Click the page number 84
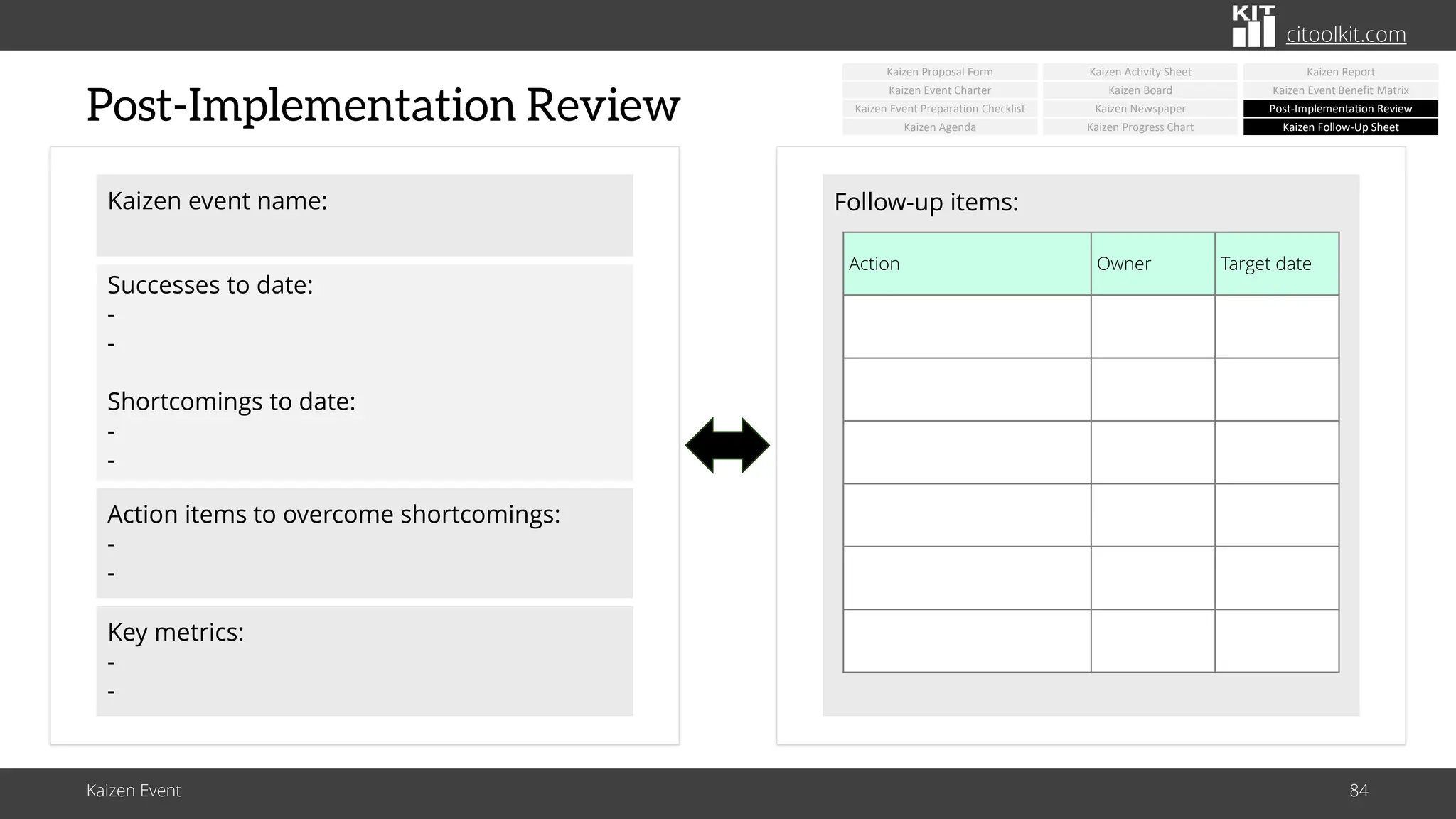The width and height of the screenshot is (1456, 819). point(1359,791)
